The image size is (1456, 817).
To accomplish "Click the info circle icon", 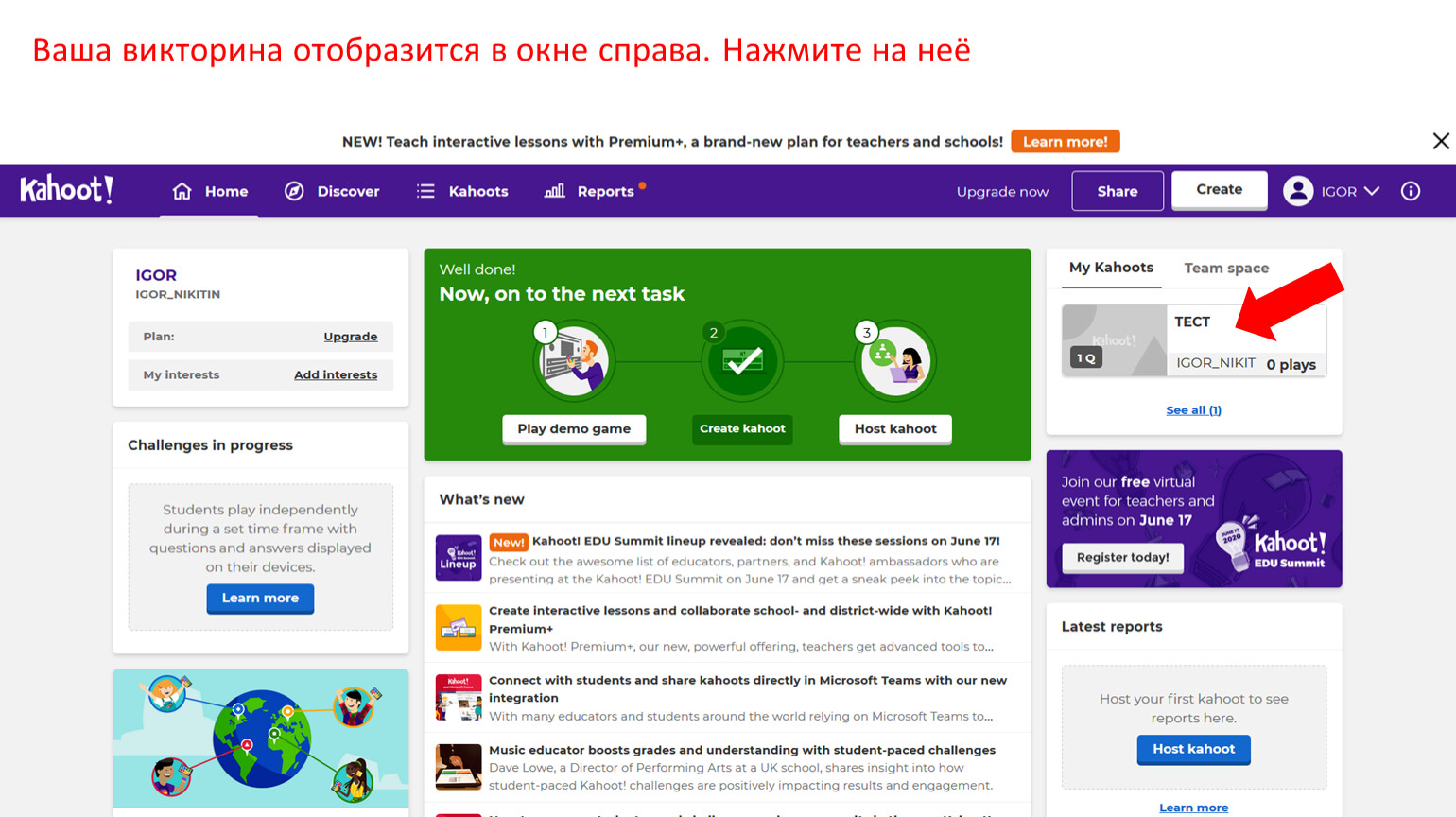I will pos(1410,191).
